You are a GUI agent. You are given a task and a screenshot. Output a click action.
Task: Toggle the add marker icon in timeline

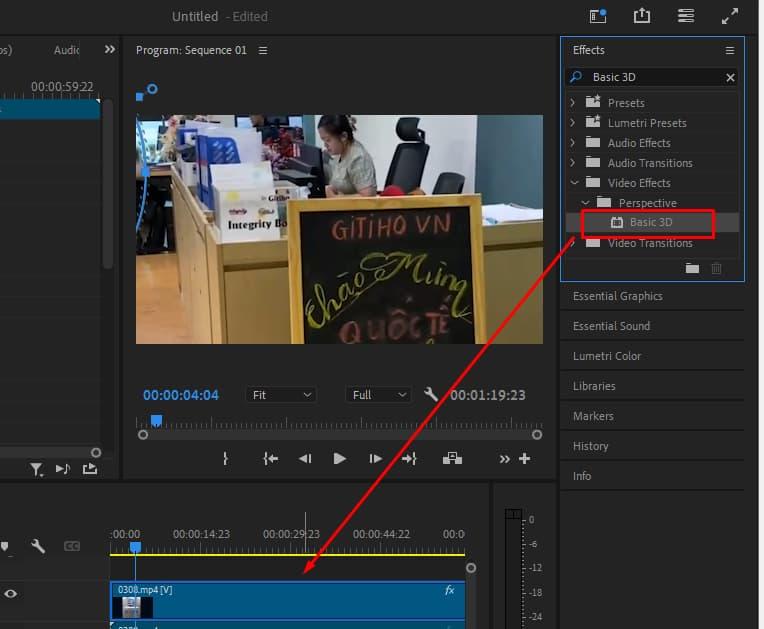click(4, 546)
